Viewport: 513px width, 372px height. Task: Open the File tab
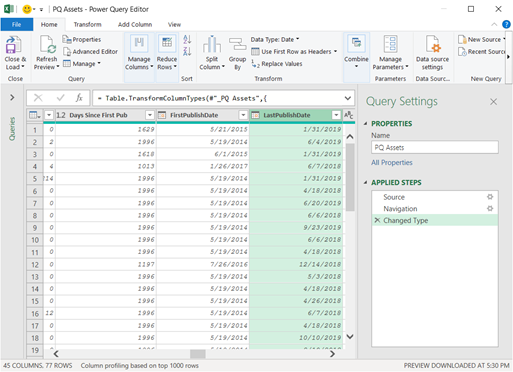[17, 24]
